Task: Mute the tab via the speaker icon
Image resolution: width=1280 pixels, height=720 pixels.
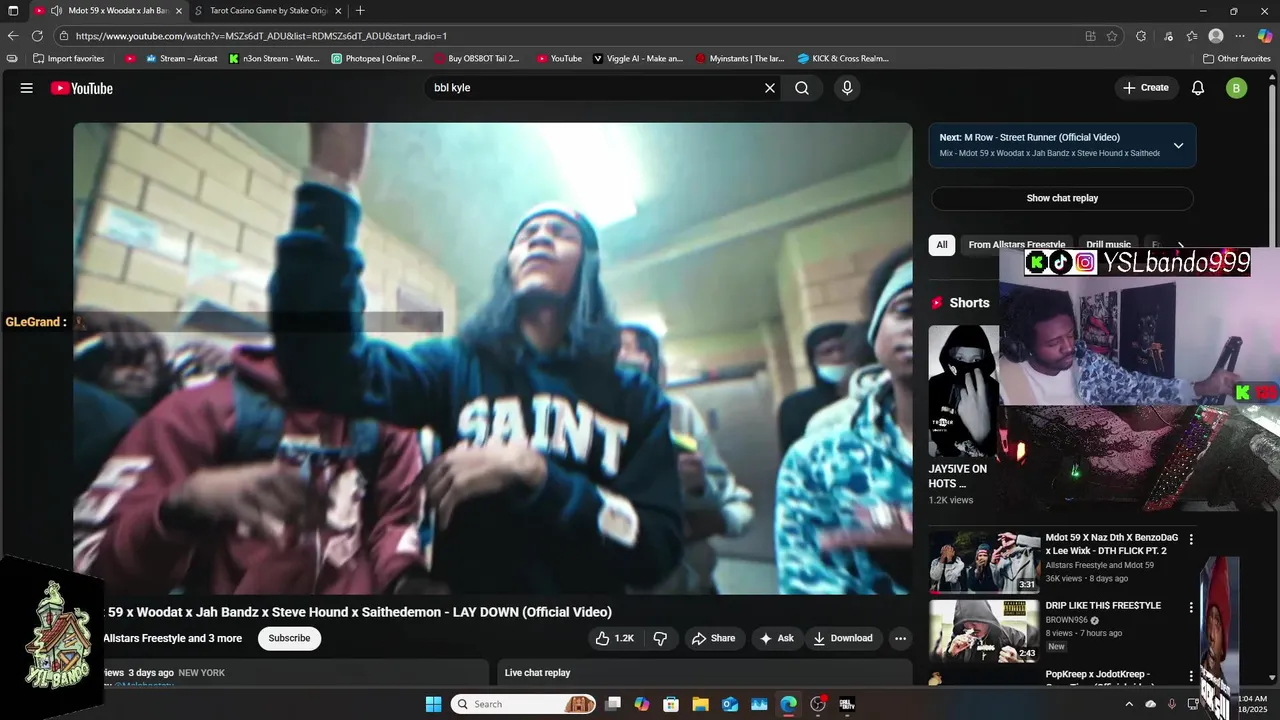Action: tap(57, 11)
